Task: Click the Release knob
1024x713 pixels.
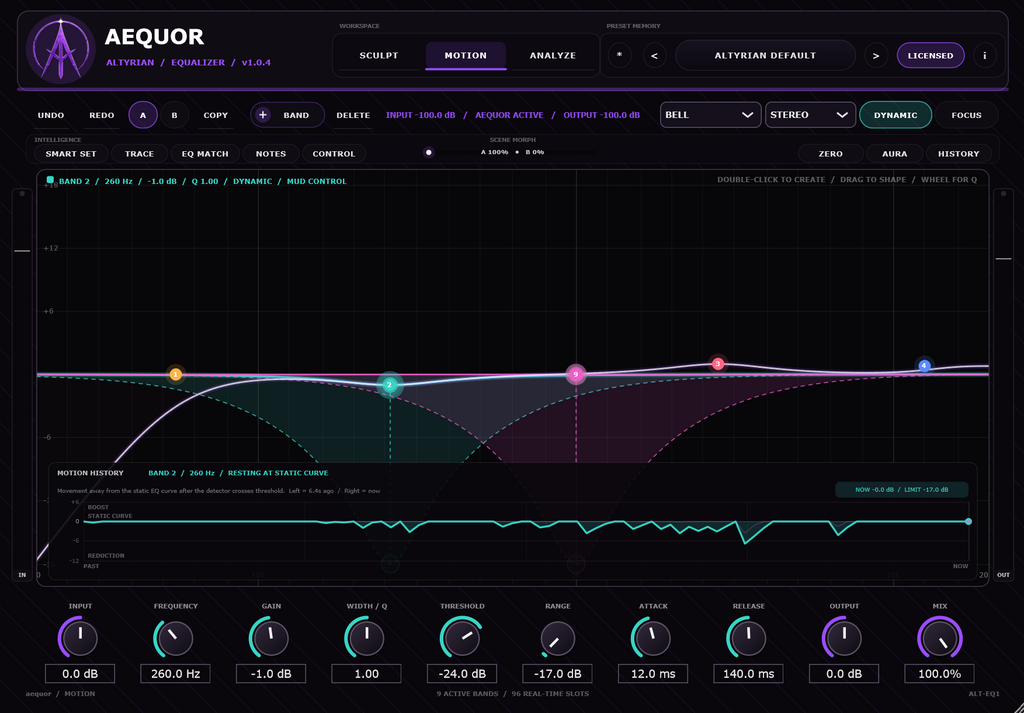Action: pyautogui.click(x=748, y=638)
